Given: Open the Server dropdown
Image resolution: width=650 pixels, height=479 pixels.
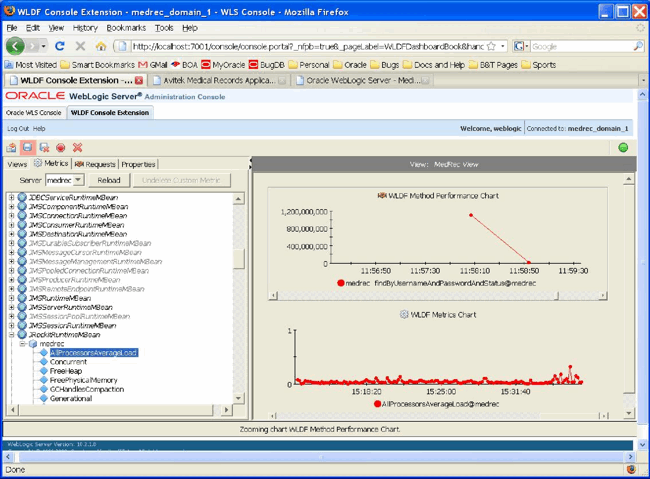Looking at the screenshot, I should click(x=79, y=180).
